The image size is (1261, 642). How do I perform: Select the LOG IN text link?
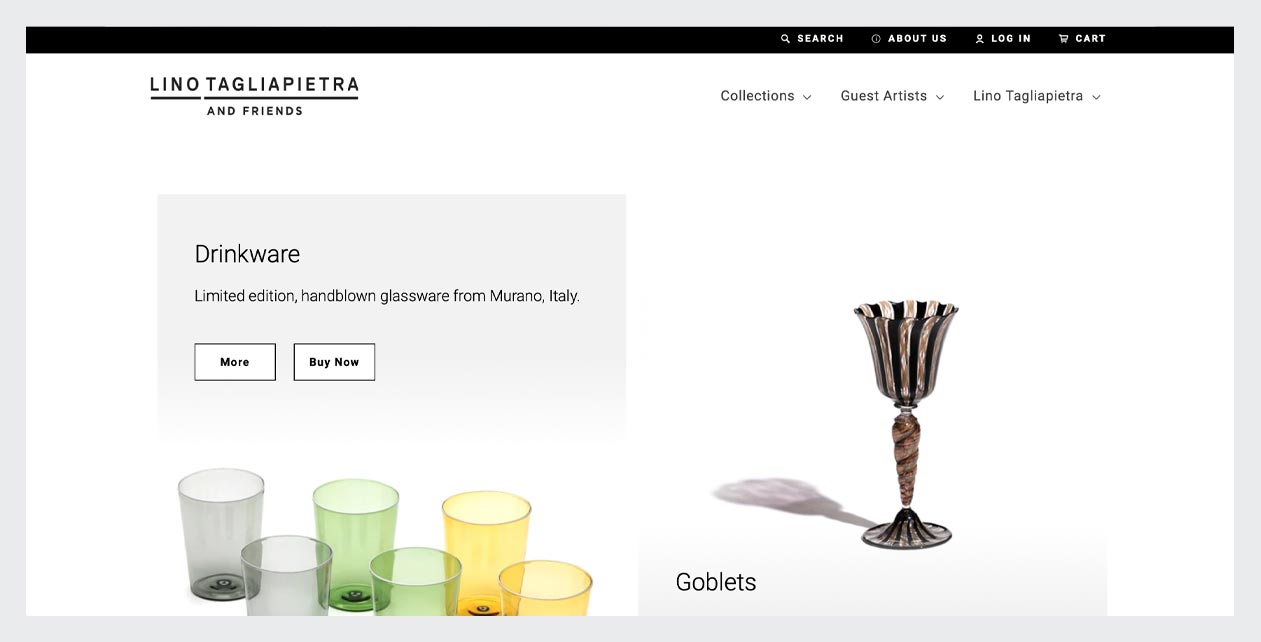pyautogui.click(x=1011, y=39)
